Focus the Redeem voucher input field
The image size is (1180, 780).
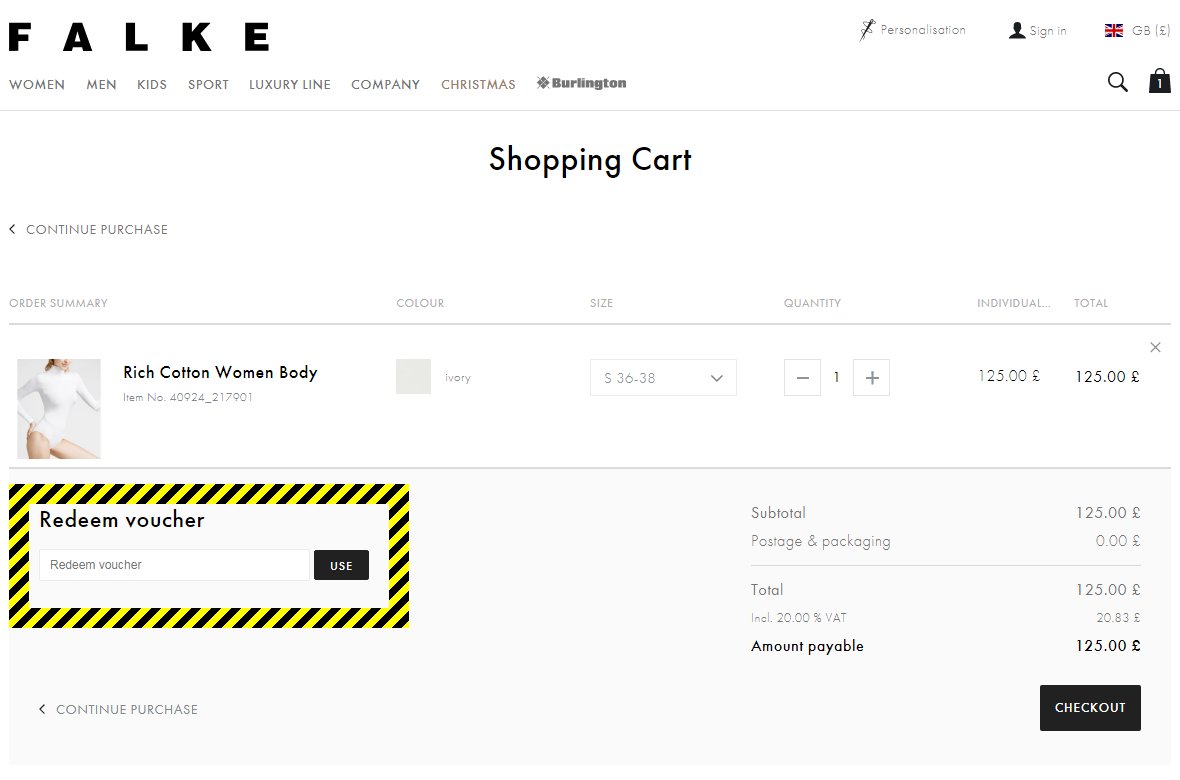coord(174,565)
